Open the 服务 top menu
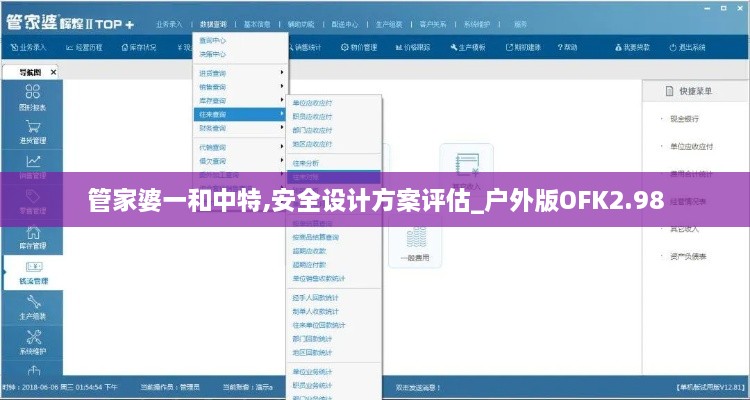Image resolution: width=750 pixels, height=400 pixels. pyautogui.click(x=520, y=24)
